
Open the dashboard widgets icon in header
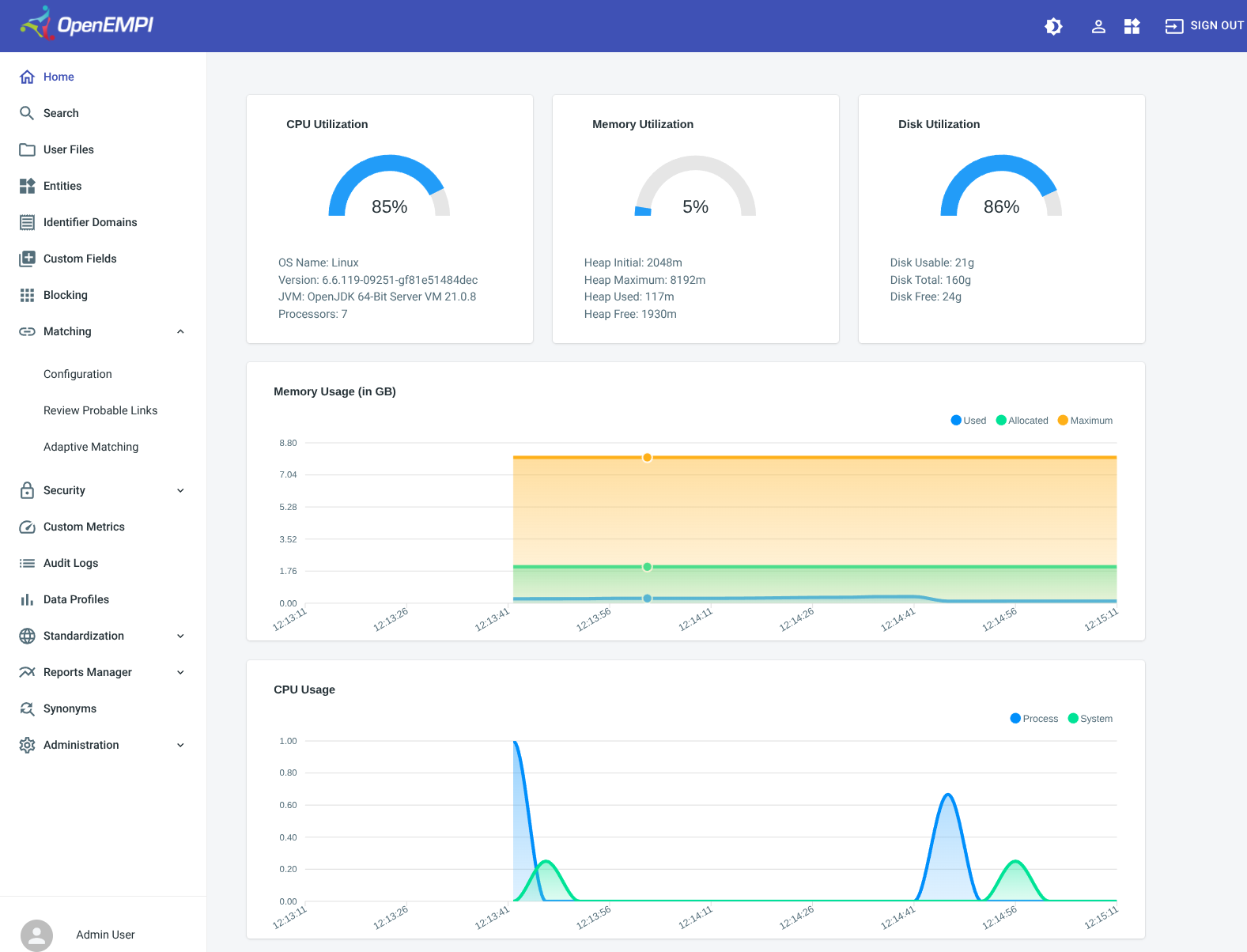1132,26
